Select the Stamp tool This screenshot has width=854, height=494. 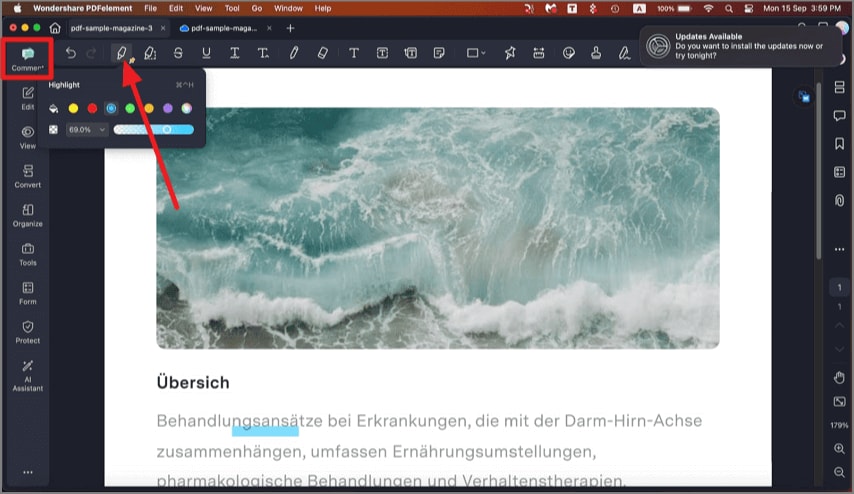(596, 53)
